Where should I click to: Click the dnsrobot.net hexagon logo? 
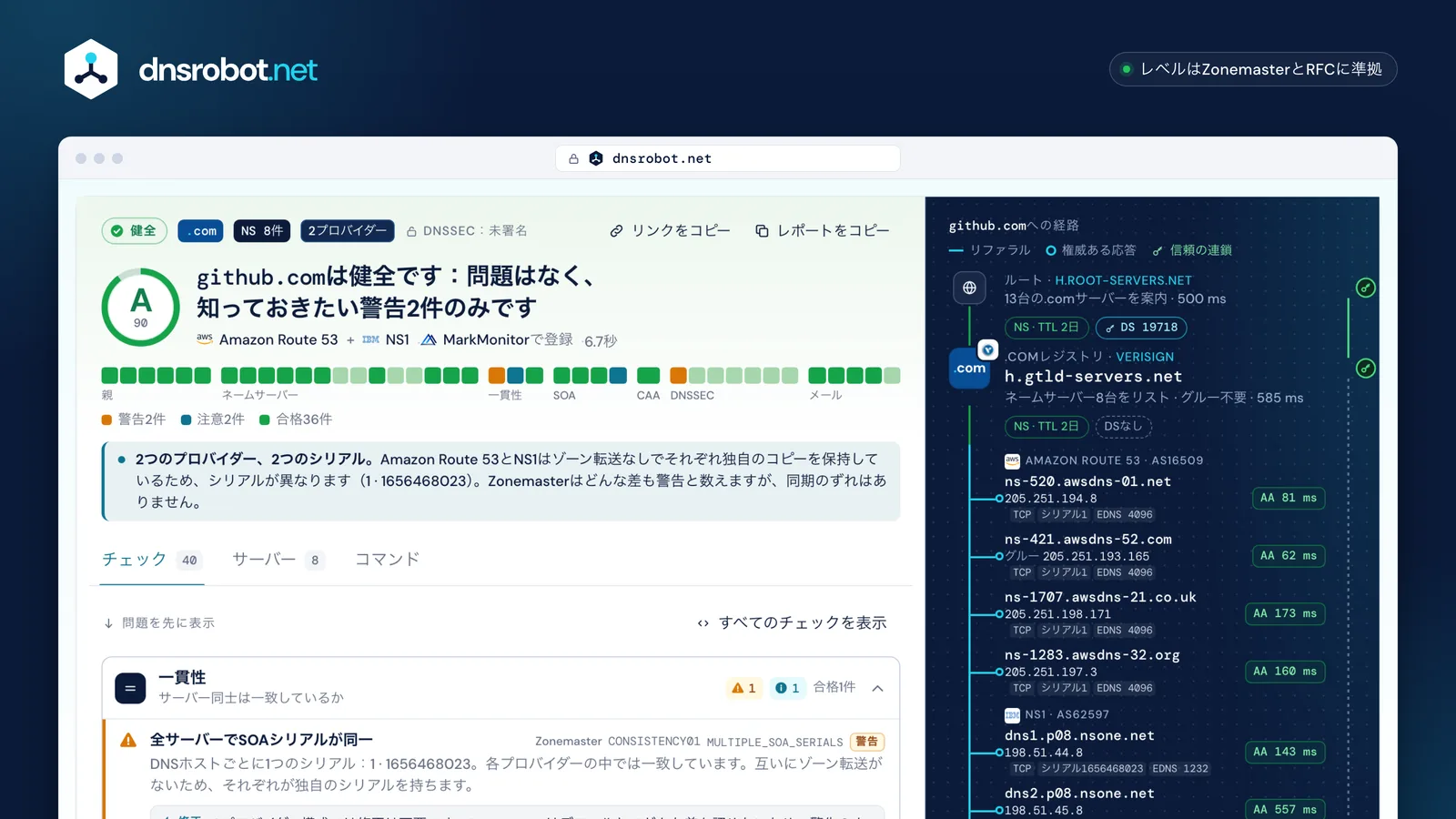[91, 69]
